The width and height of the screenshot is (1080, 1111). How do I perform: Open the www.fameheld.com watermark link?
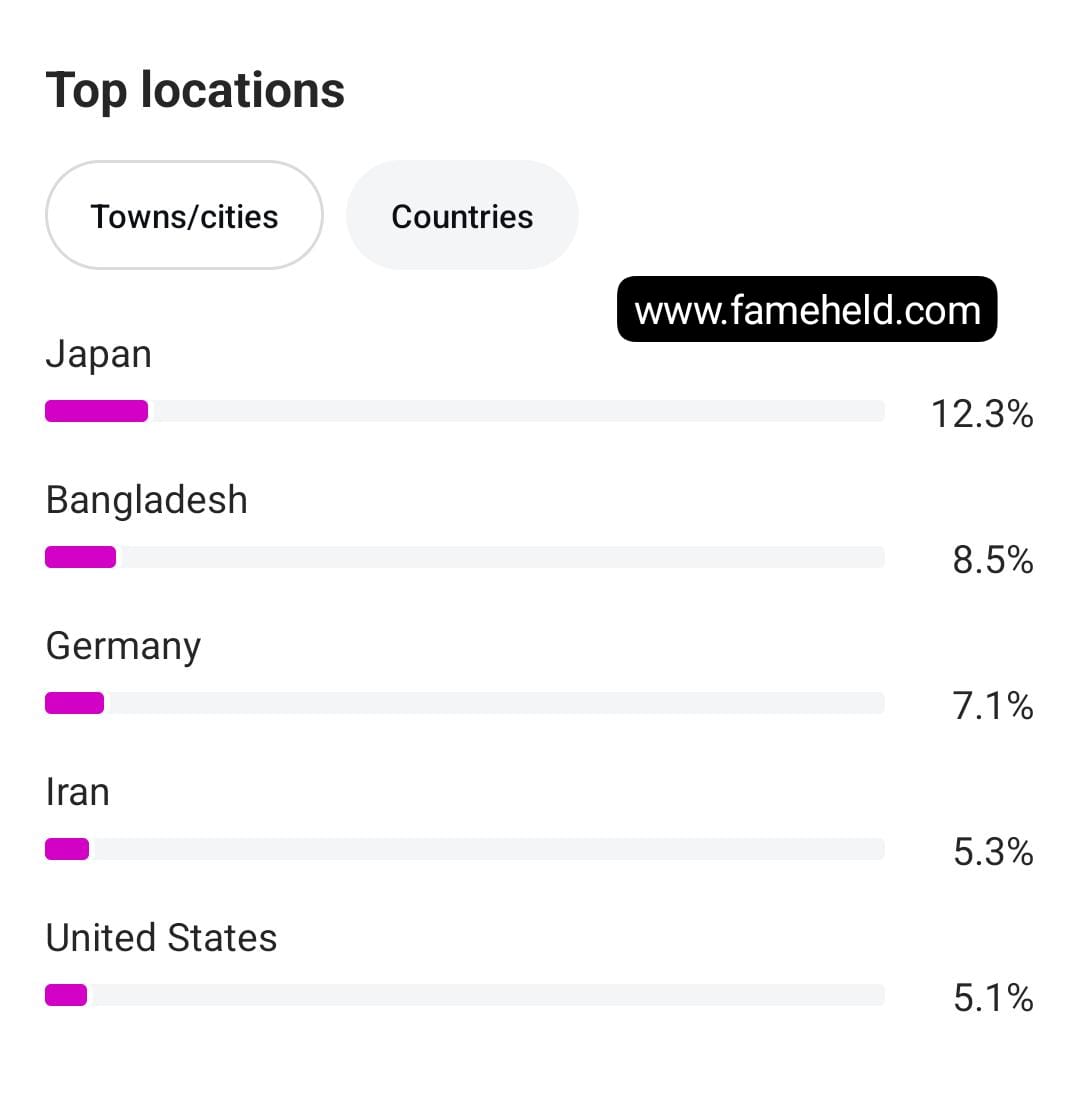click(x=807, y=310)
